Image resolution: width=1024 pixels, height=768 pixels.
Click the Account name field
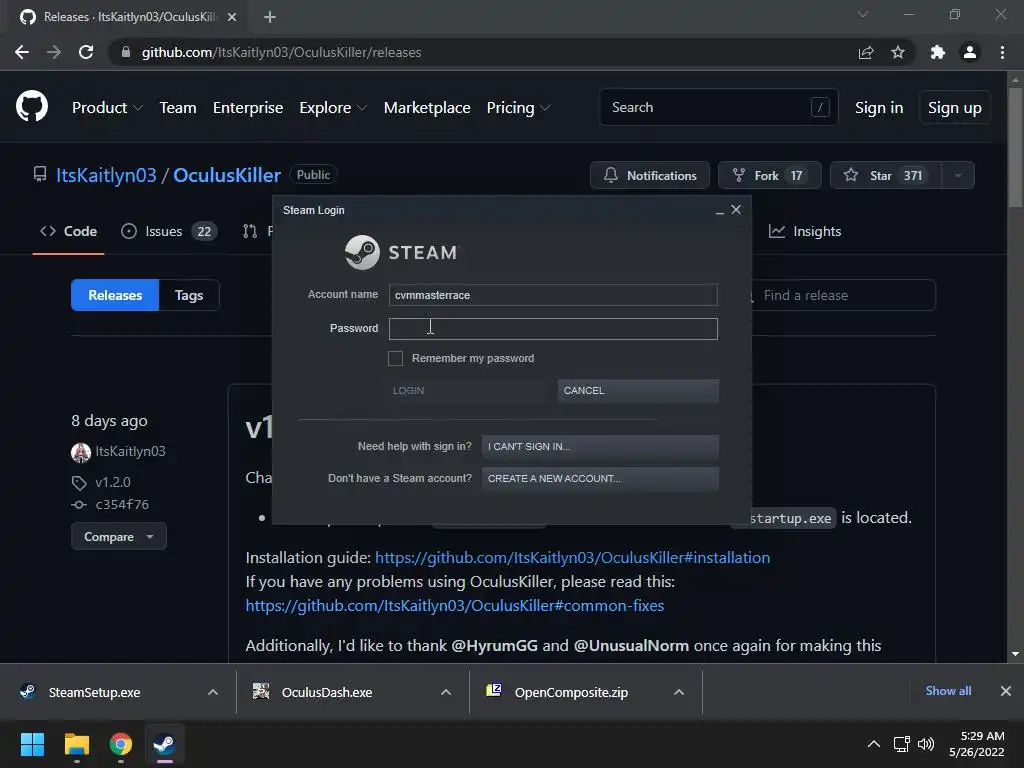[553, 295]
